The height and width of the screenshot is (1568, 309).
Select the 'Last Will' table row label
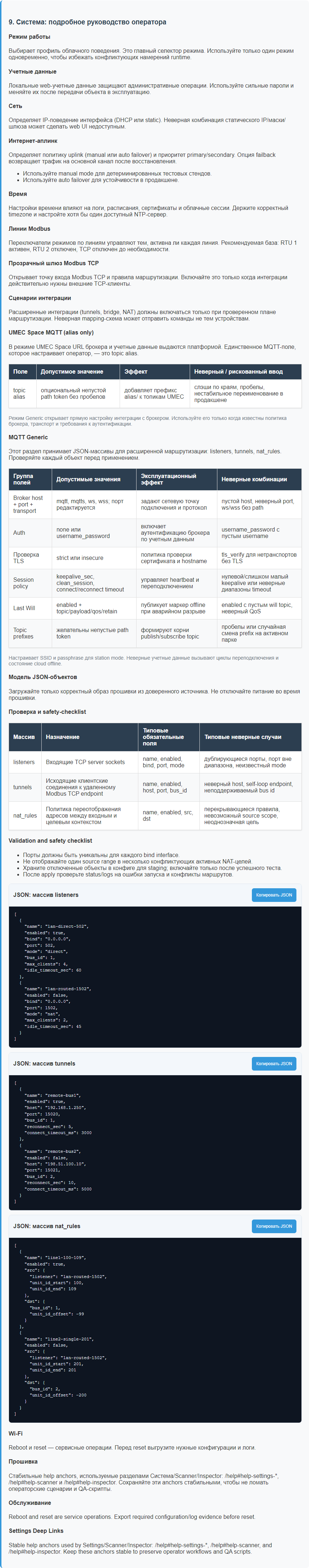pyautogui.click(x=24, y=608)
